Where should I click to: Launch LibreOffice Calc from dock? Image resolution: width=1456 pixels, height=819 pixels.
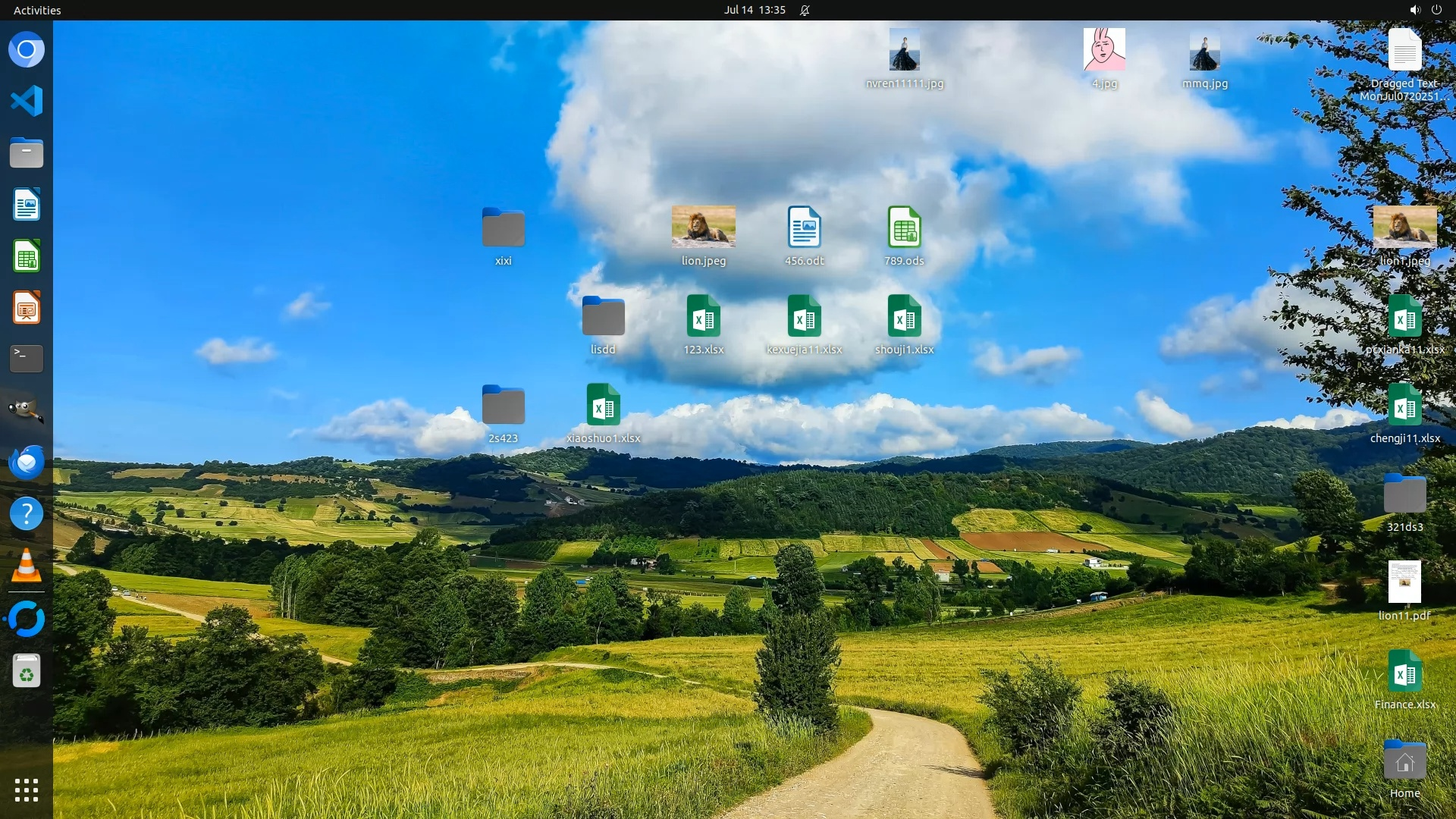click(27, 256)
